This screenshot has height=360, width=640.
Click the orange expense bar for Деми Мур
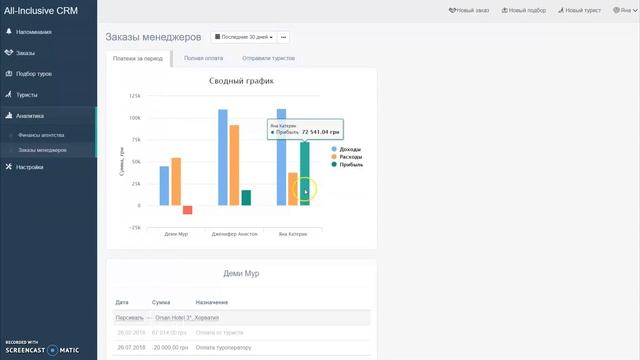click(176, 181)
